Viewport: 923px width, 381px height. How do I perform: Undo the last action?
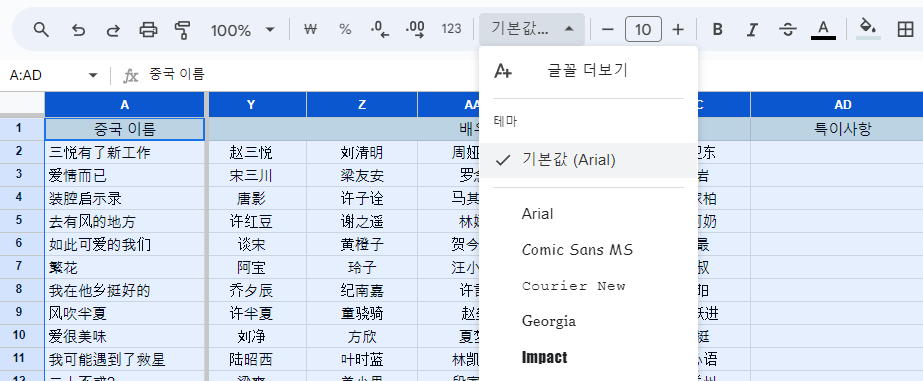pos(78,29)
